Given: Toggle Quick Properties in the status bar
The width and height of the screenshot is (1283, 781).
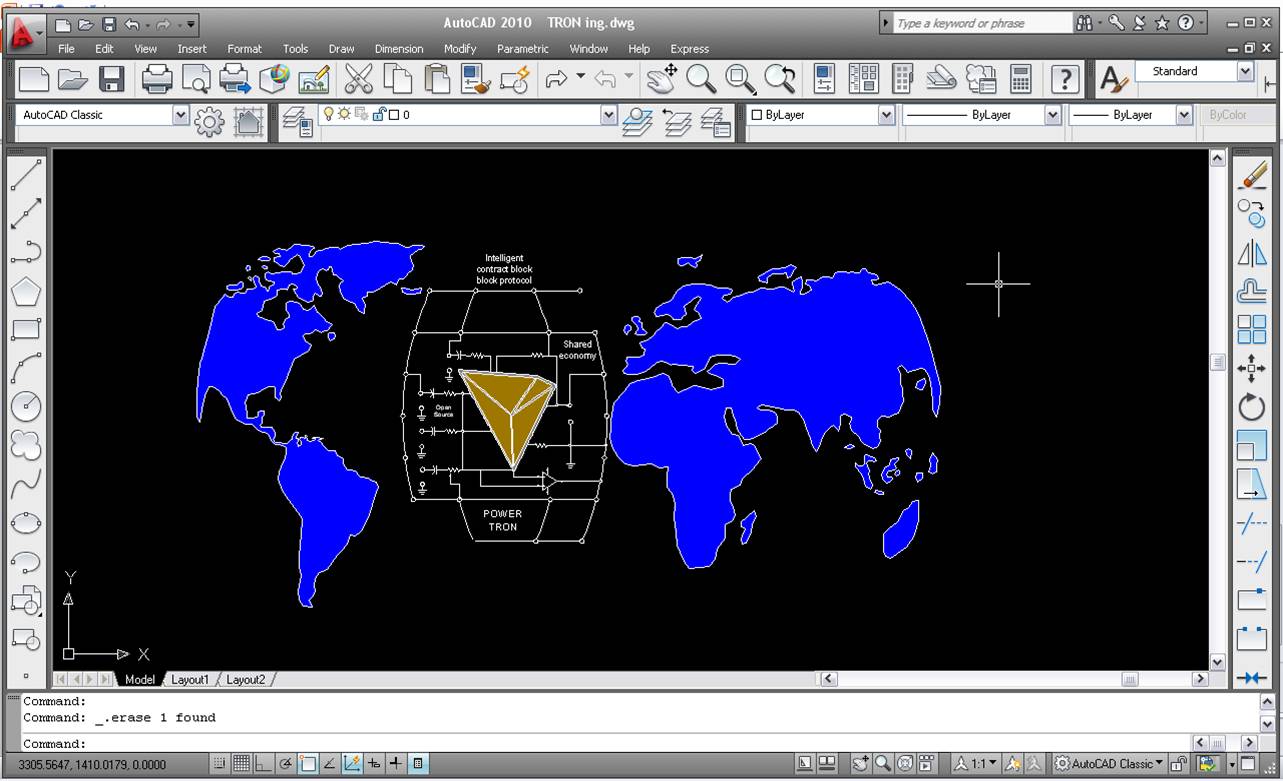Looking at the screenshot, I should point(418,764).
